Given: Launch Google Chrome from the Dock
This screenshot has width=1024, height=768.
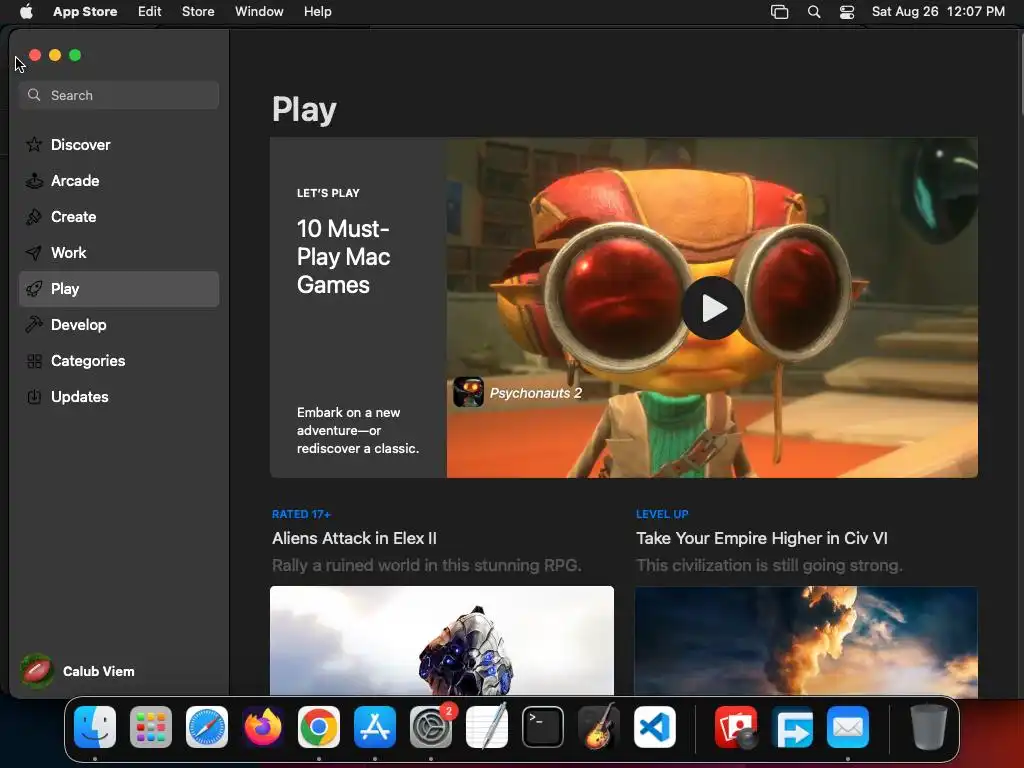Looking at the screenshot, I should pyautogui.click(x=319, y=727).
